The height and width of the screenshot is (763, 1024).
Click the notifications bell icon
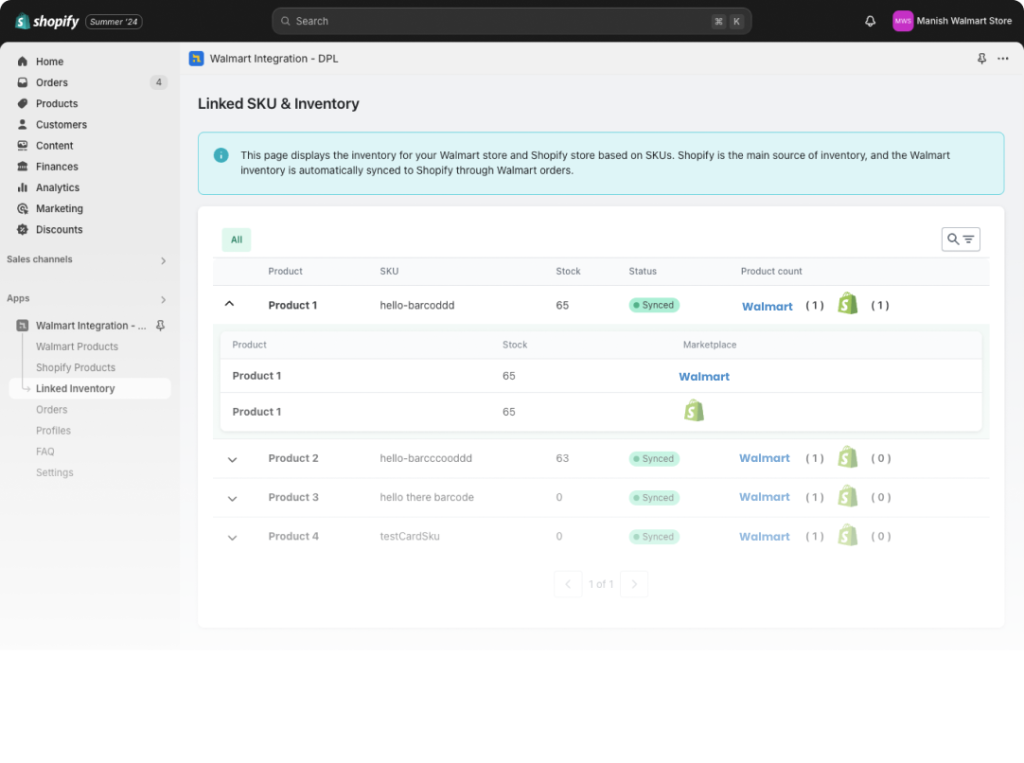[x=870, y=21]
